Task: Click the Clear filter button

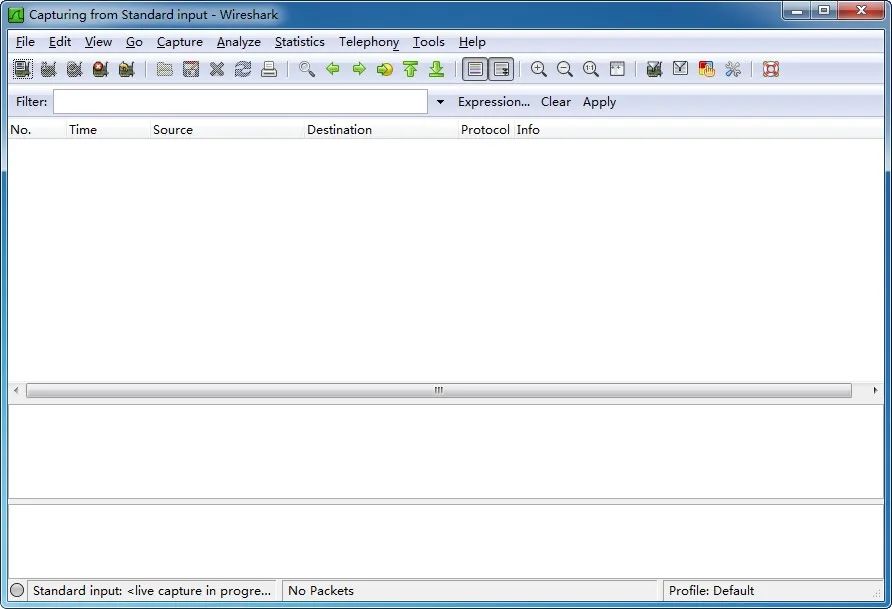Action: coord(556,102)
